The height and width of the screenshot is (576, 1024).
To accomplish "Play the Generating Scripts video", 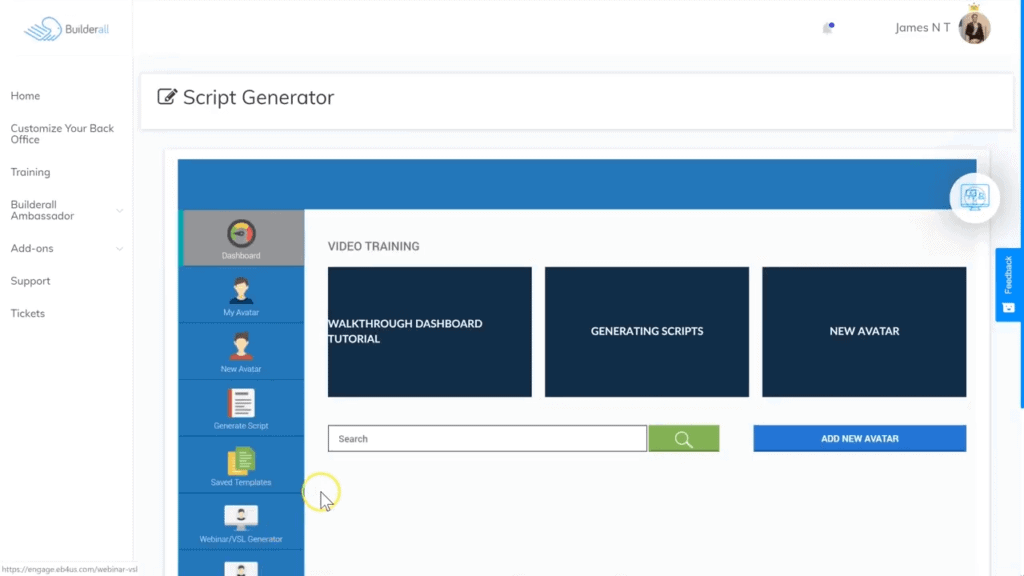I will click(x=647, y=332).
